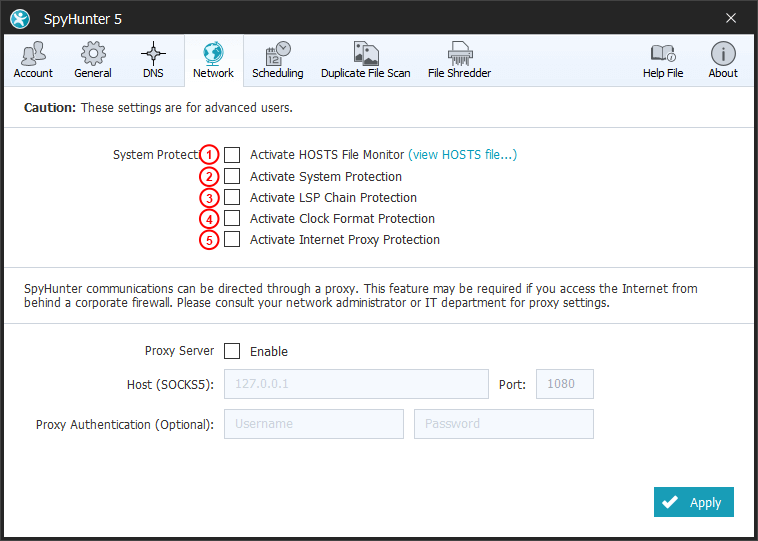758x541 pixels.
Task: Open Duplicate File Scan icon
Action: [365, 54]
